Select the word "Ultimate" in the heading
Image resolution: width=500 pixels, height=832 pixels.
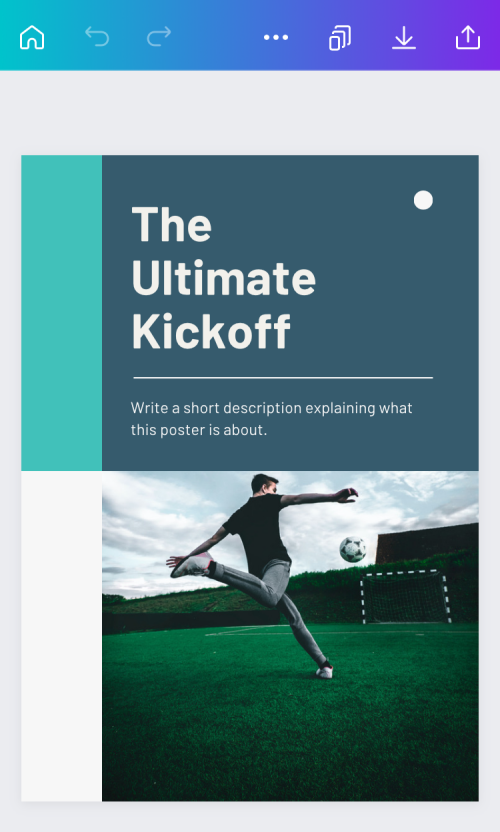click(223, 278)
